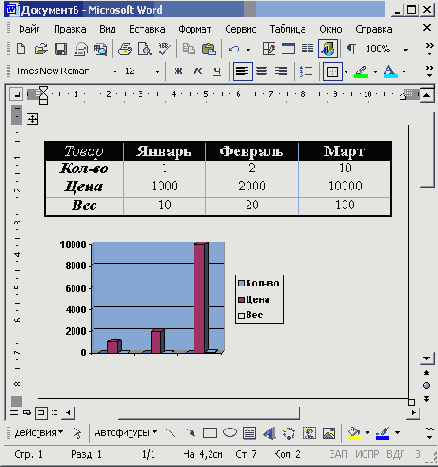Print the document with the printer icon
The height and width of the screenshot is (467, 438).
click(125, 49)
